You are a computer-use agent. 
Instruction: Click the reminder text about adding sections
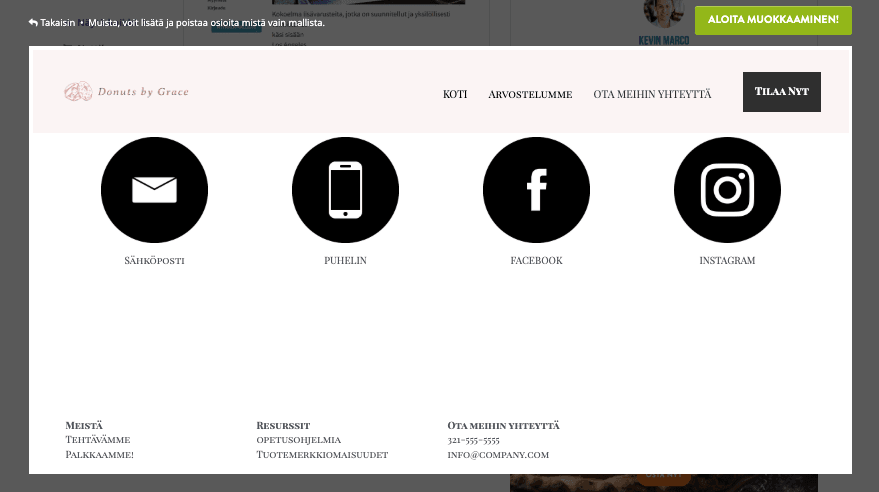tap(206, 23)
